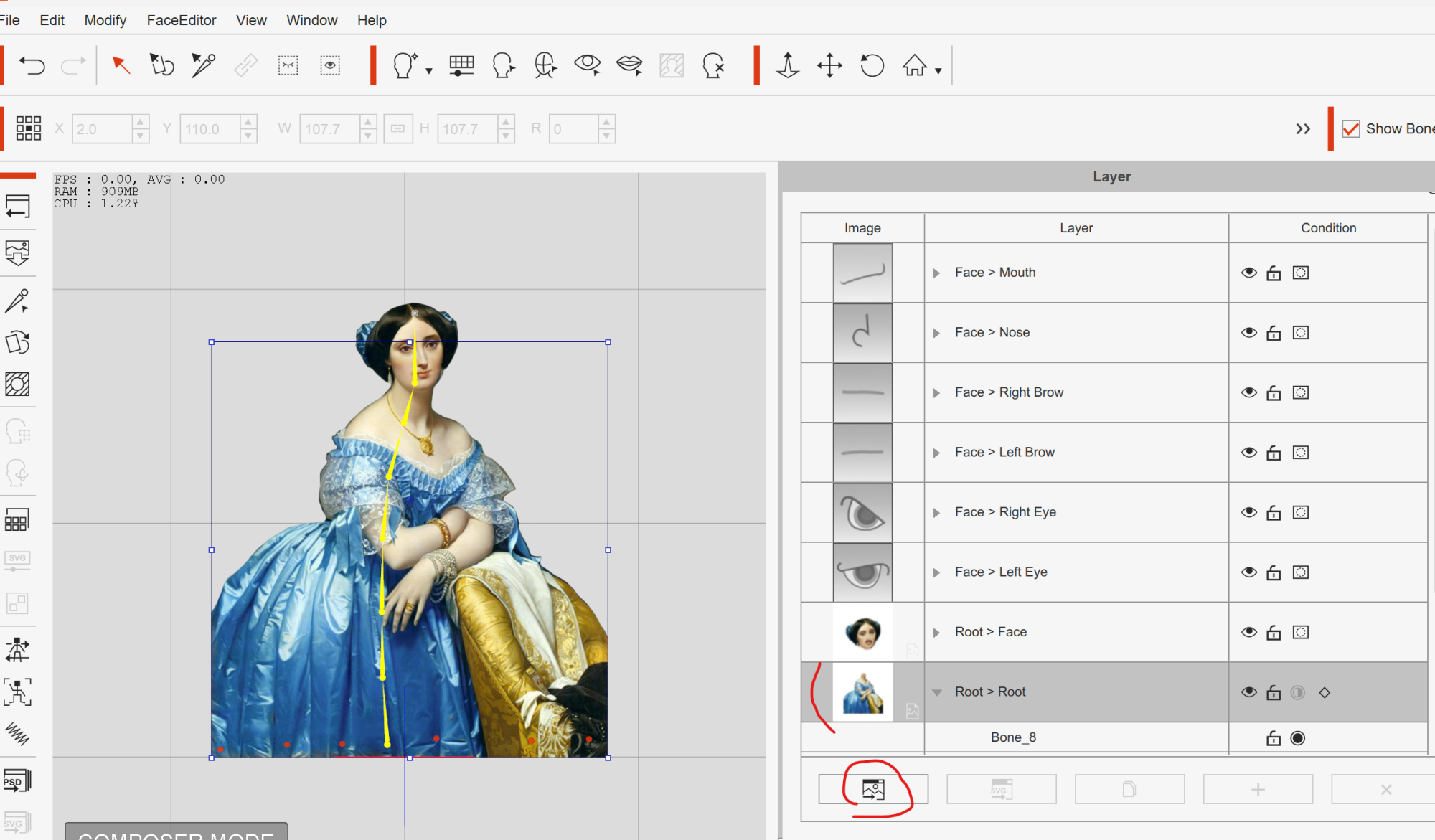Click the Root > Root thumbnail image

[862, 692]
